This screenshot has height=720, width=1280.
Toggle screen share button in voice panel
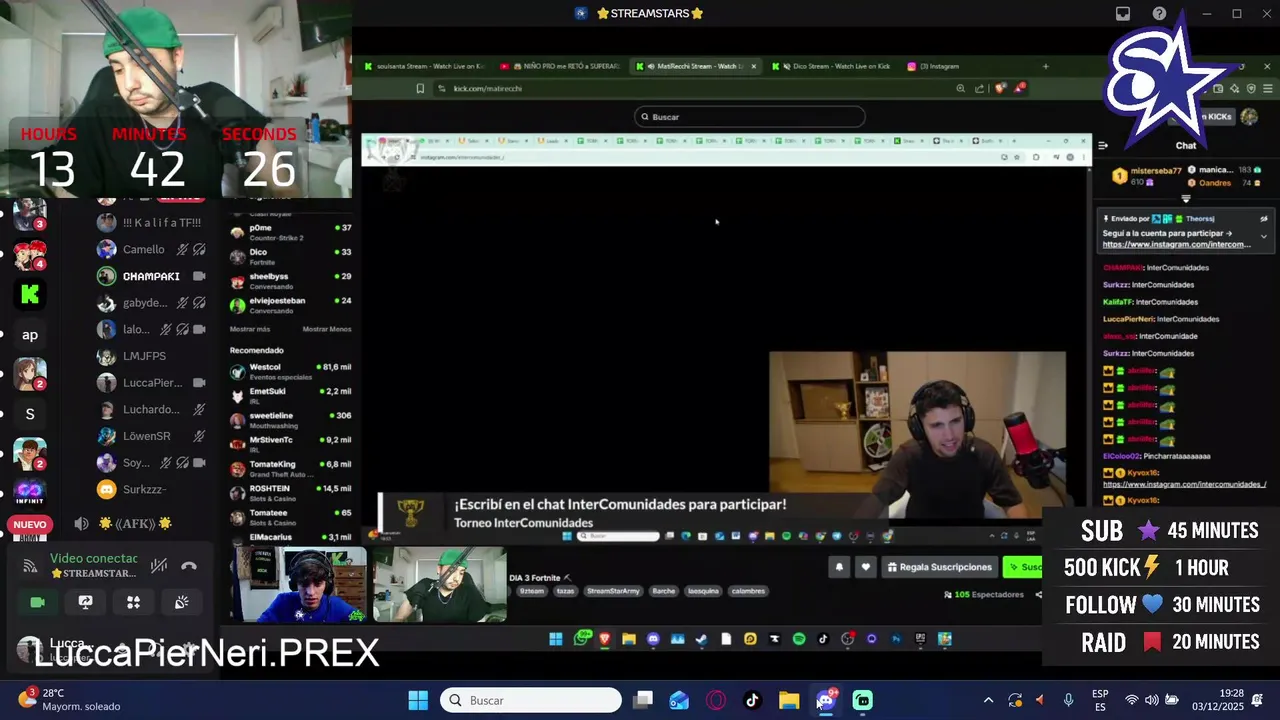pos(85,602)
